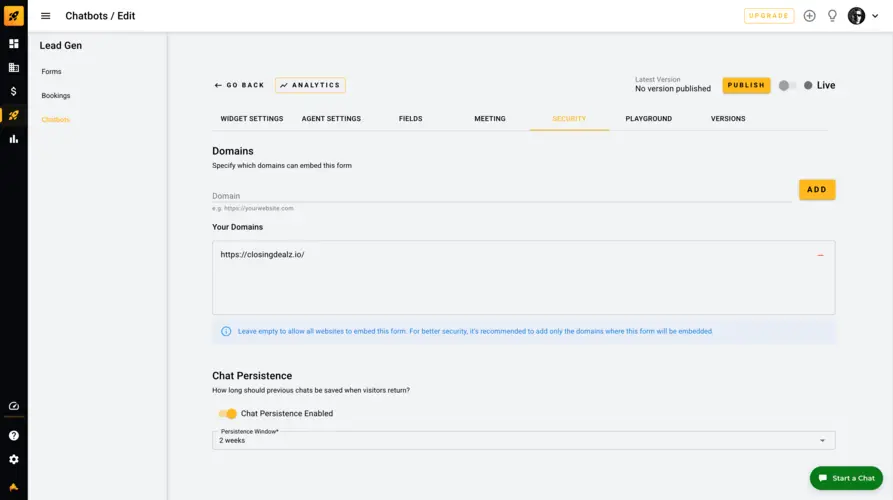Select the rocket Lead Gen sidebar icon
The width and height of the screenshot is (893, 500).
click(x=14, y=115)
